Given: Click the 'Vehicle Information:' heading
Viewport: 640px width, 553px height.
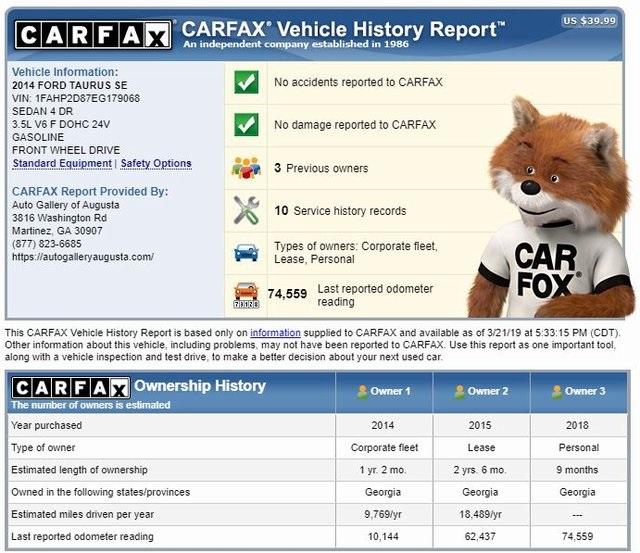Looking at the screenshot, I should tap(65, 72).
